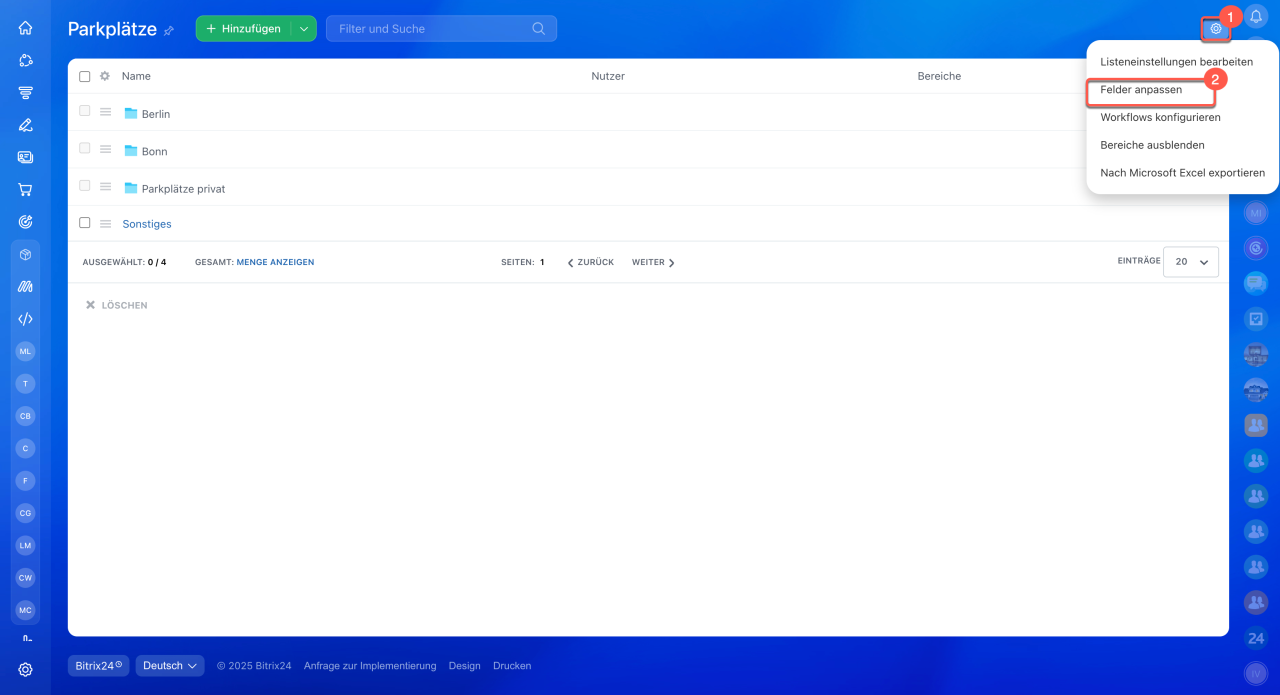Viewport: 1280px width, 695px height.
Task: Open the sidebar settings gear at bottom
Action: pyautogui.click(x=26, y=669)
